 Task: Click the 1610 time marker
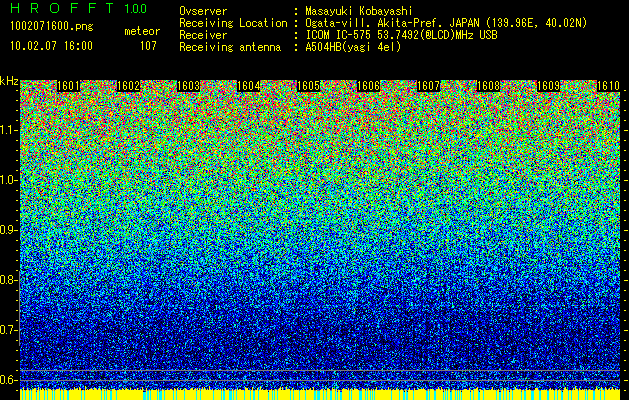[609, 86]
